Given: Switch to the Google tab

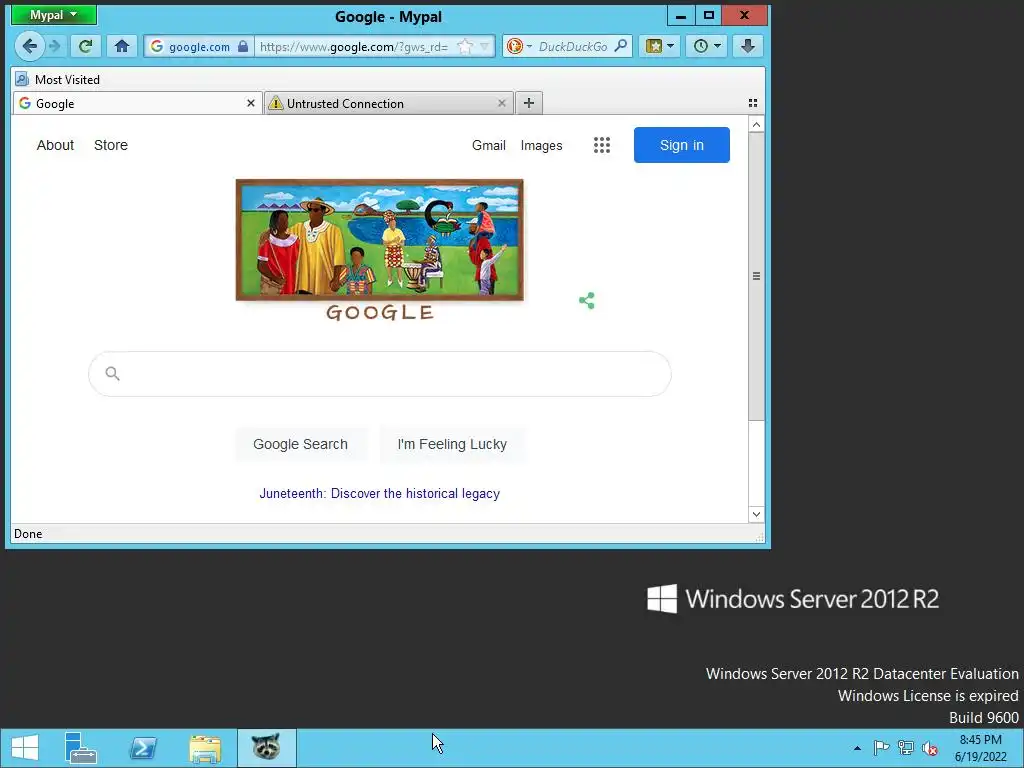Looking at the screenshot, I should click(137, 103).
